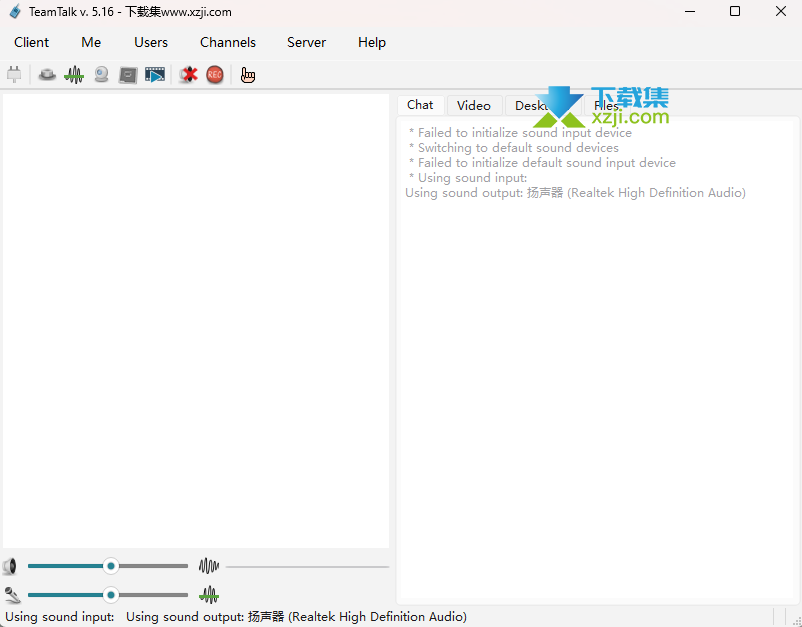Click waveform icon next to volume meter

coord(209,566)
